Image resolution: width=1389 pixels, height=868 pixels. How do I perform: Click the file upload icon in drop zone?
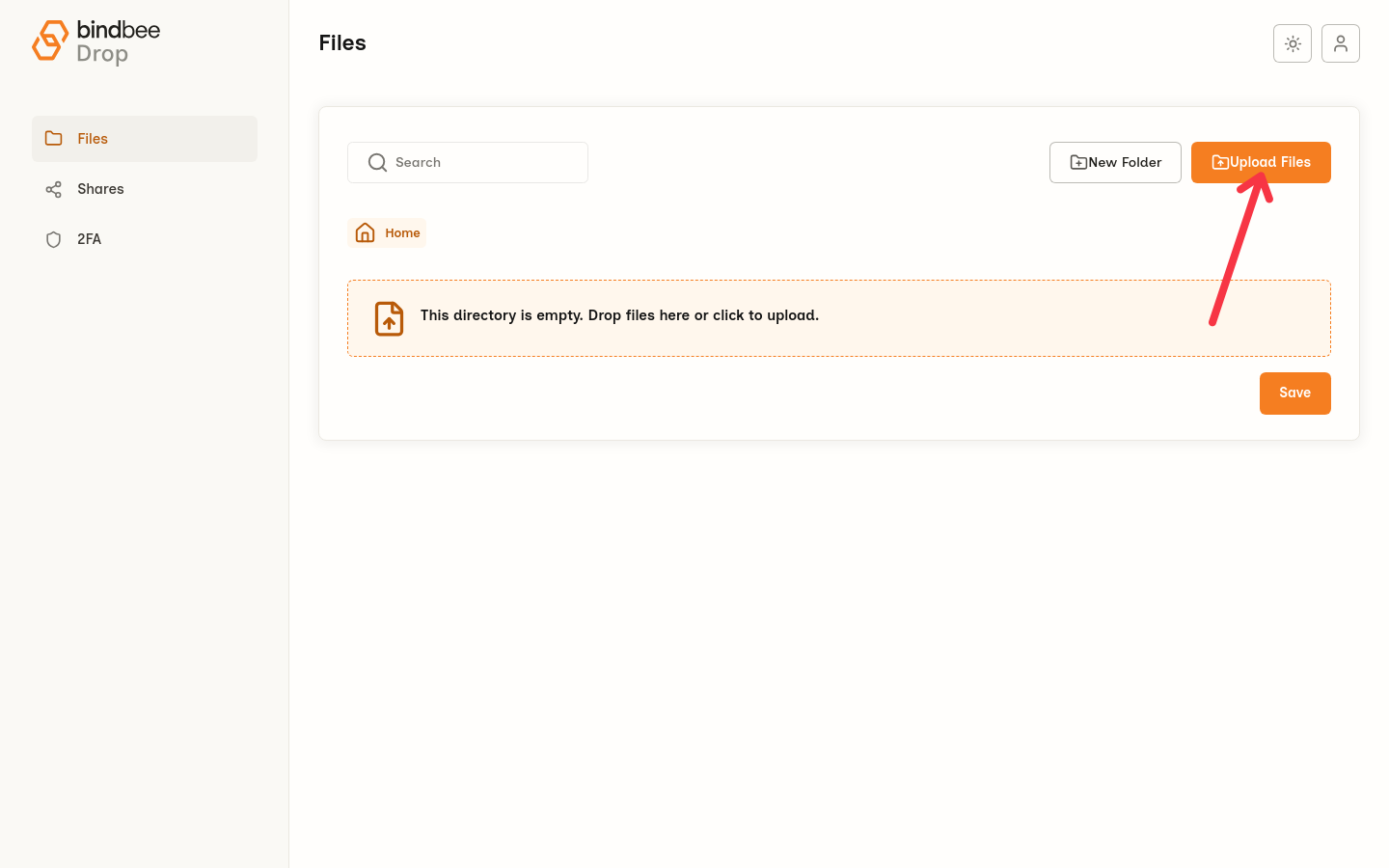[389, 318]
